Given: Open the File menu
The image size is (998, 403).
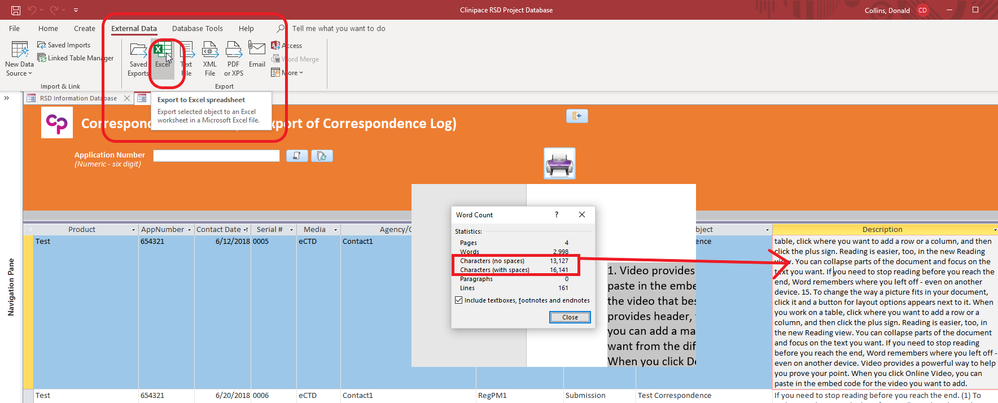Looking at the screenshot, I should coord(14,29).
